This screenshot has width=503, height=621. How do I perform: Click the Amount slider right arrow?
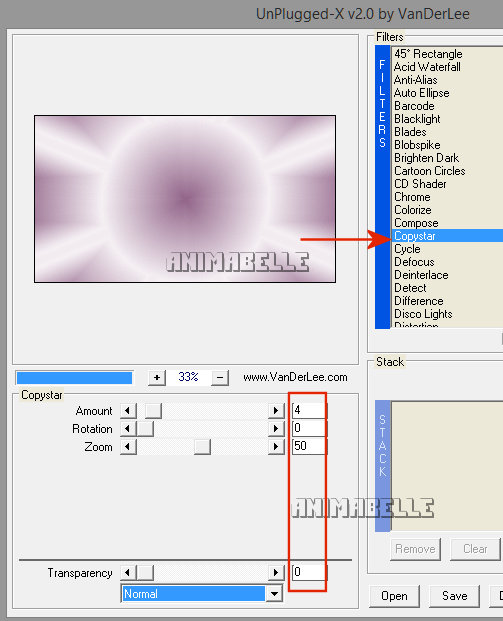276,410
